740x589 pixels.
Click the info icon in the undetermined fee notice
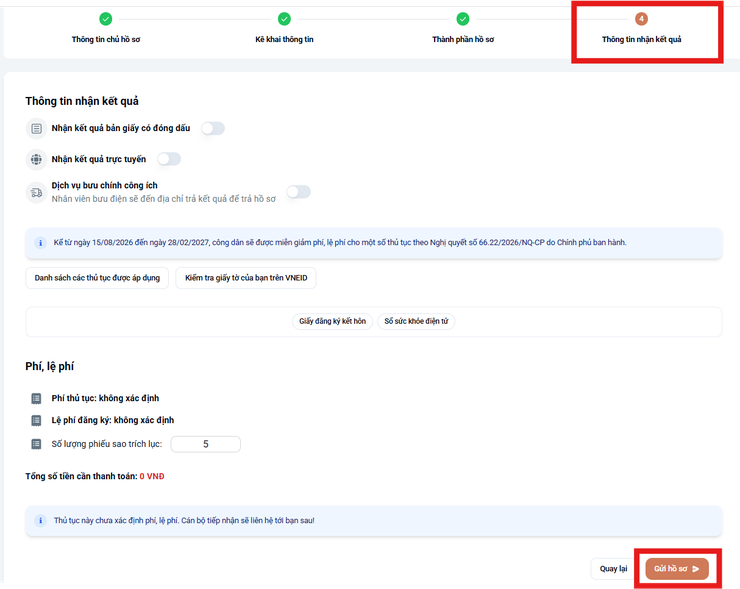40,521
